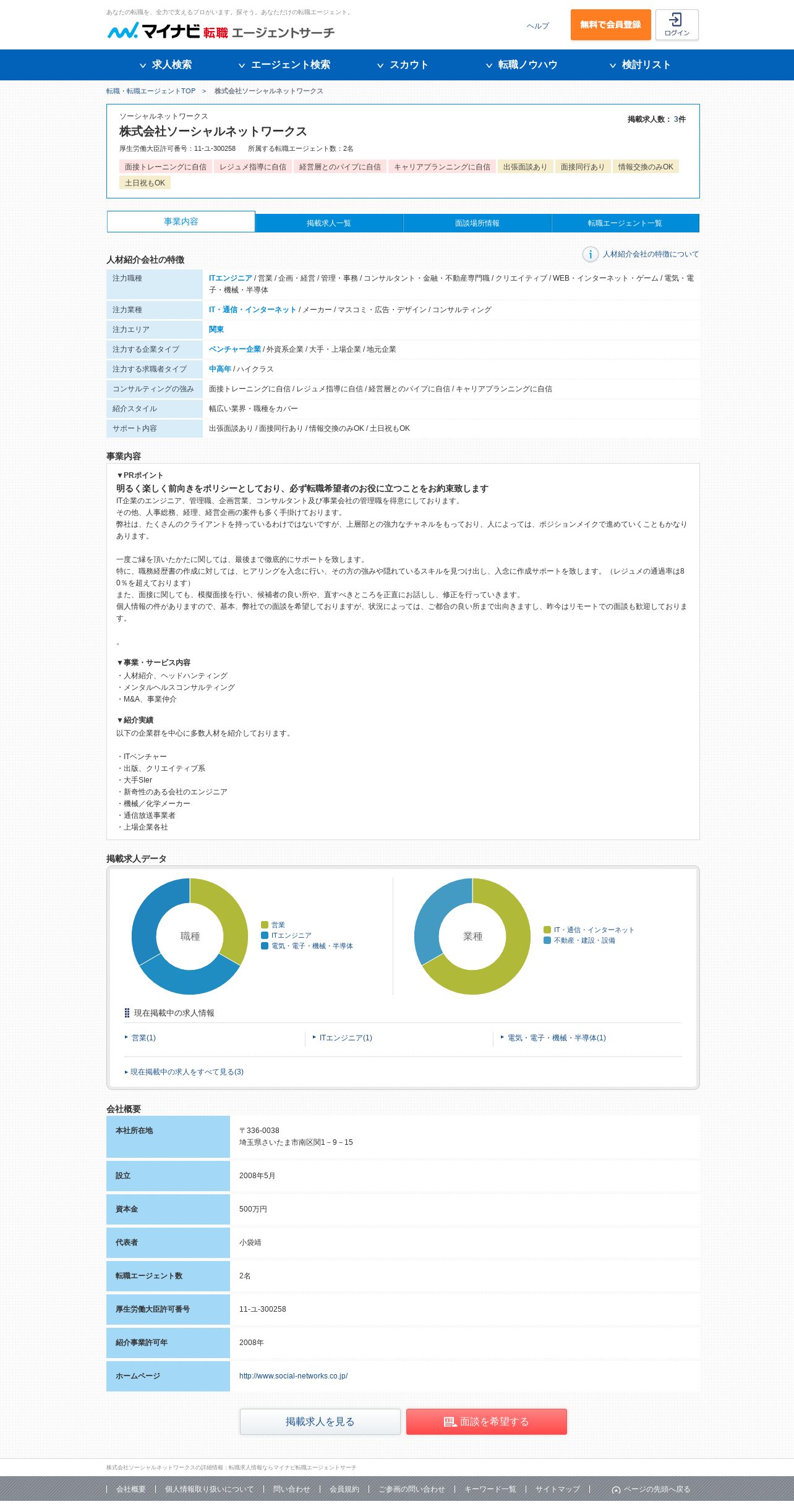
Task: Switch to the 転職エージェント一覧 tab
Action: pyautogui.click(x=625, y=223)
